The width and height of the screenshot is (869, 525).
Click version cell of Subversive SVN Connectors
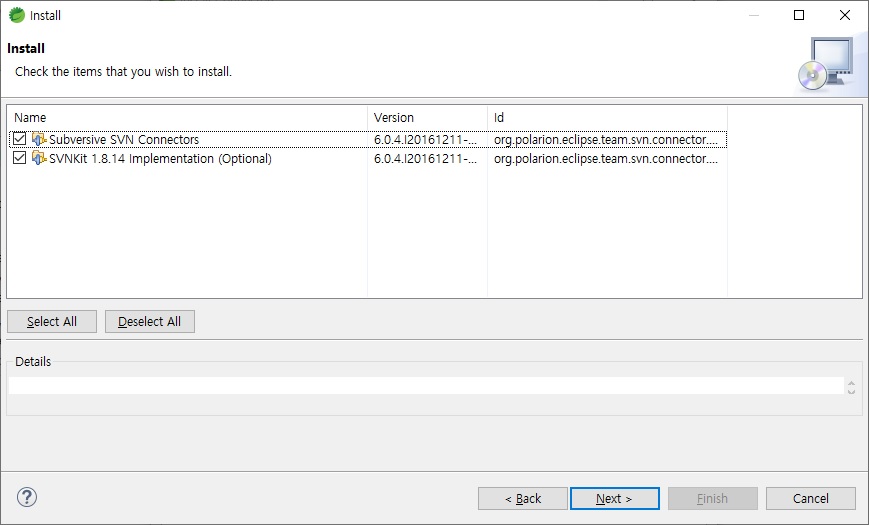(x=426, y=139)
